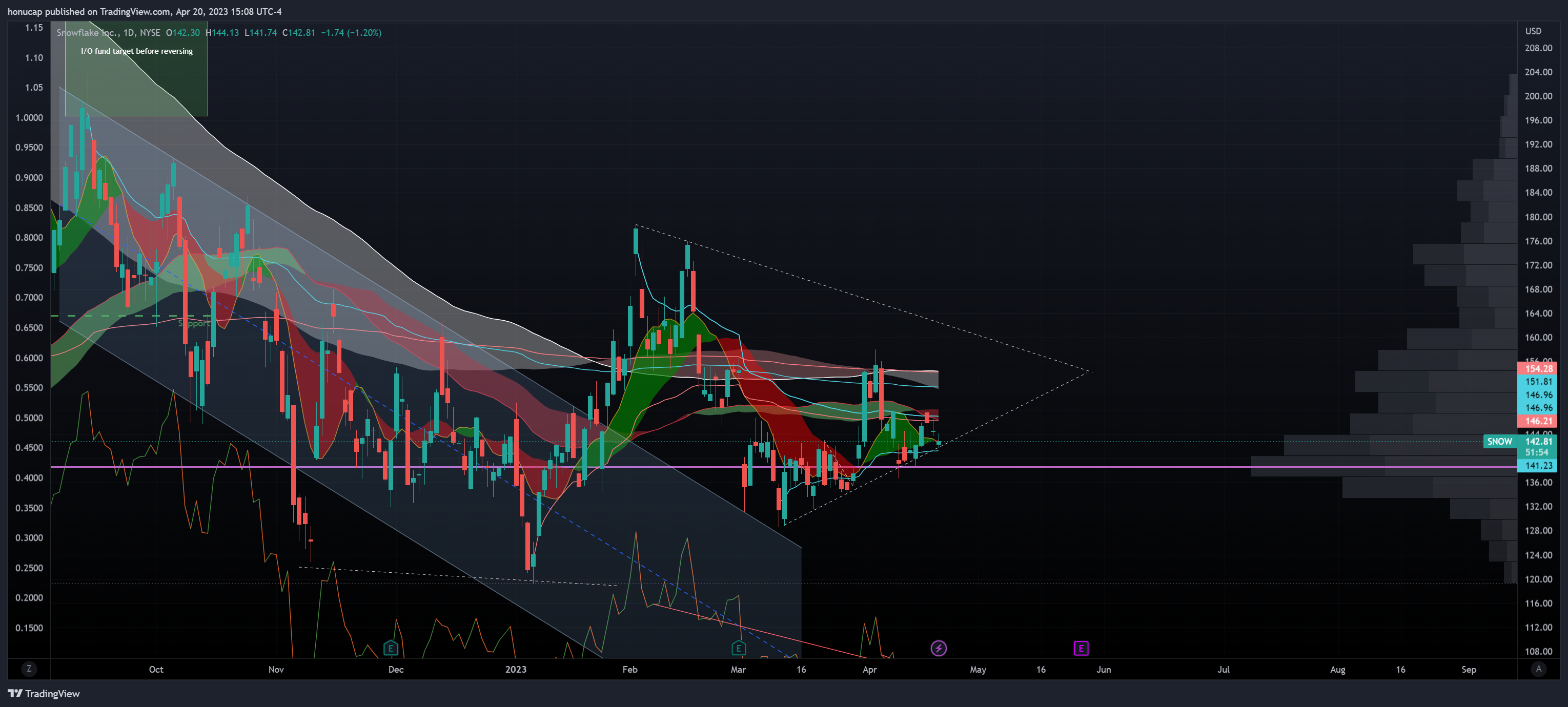Viewport: 1568px width, 707px height.
Task: Click the 1.15 left scale label
Action: click(x=34, y=27)
